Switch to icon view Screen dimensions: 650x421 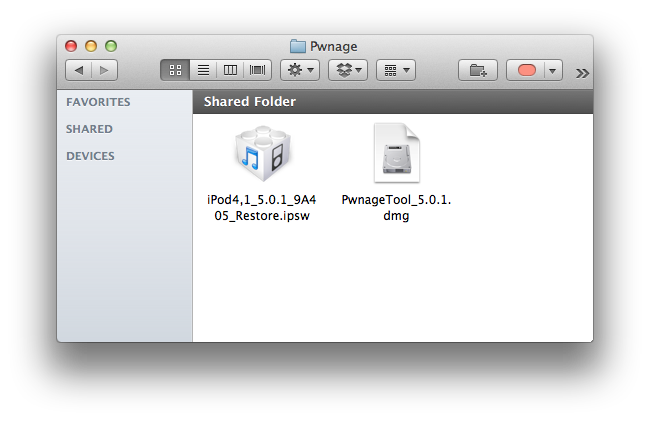(x=174, y=70)
